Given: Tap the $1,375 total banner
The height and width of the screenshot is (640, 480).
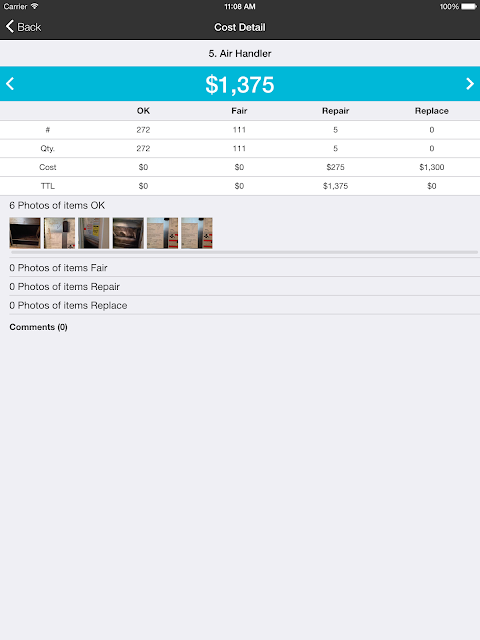Looking at the screenshot, I should tap(240, 84).
